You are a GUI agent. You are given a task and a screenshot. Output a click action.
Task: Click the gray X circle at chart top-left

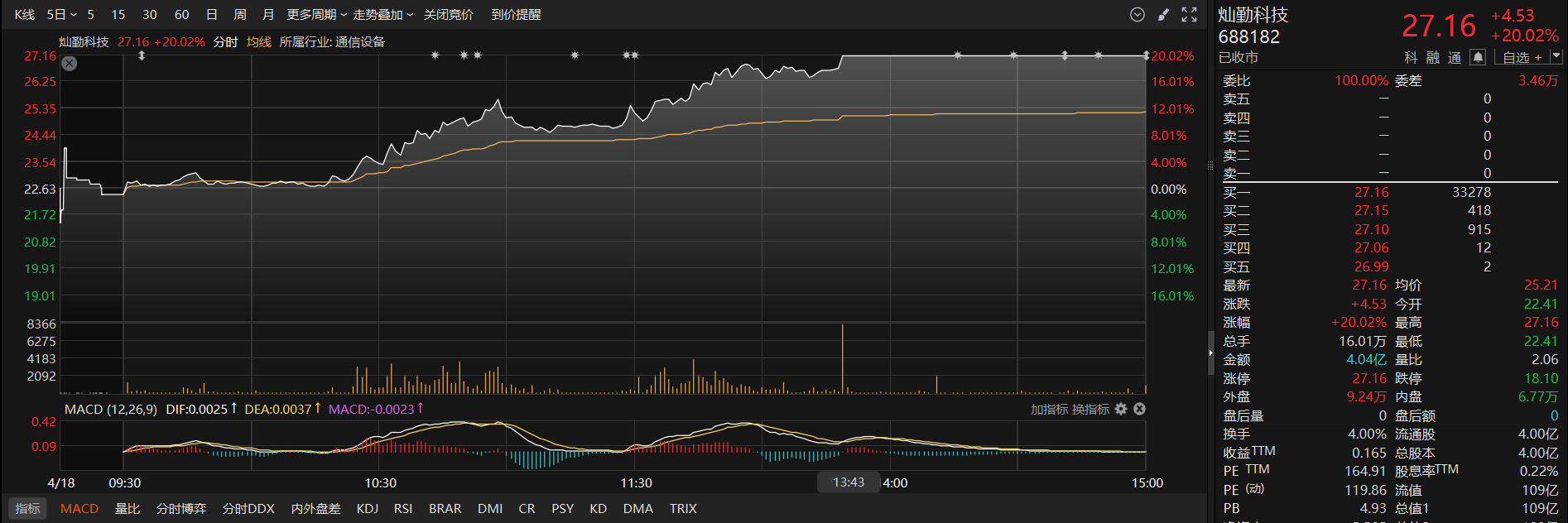70,64
